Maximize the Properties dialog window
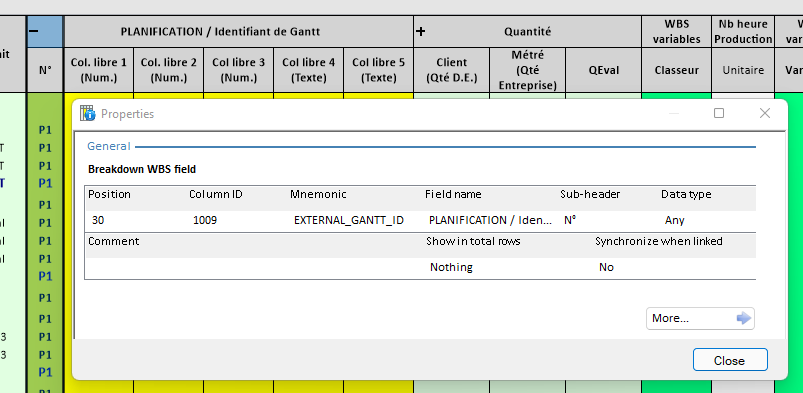 click(719, 113)
